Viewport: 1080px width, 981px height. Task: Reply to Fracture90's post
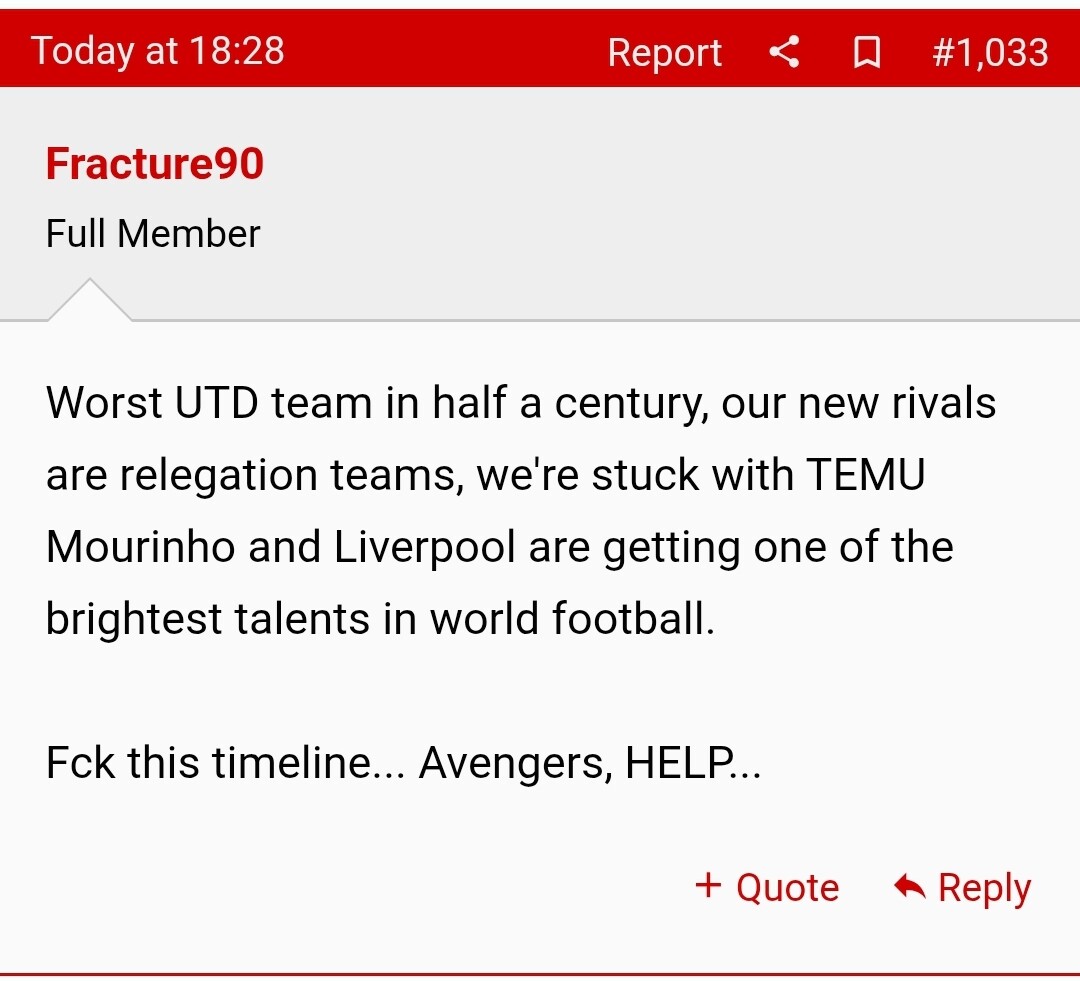click(x=962, y=887)
